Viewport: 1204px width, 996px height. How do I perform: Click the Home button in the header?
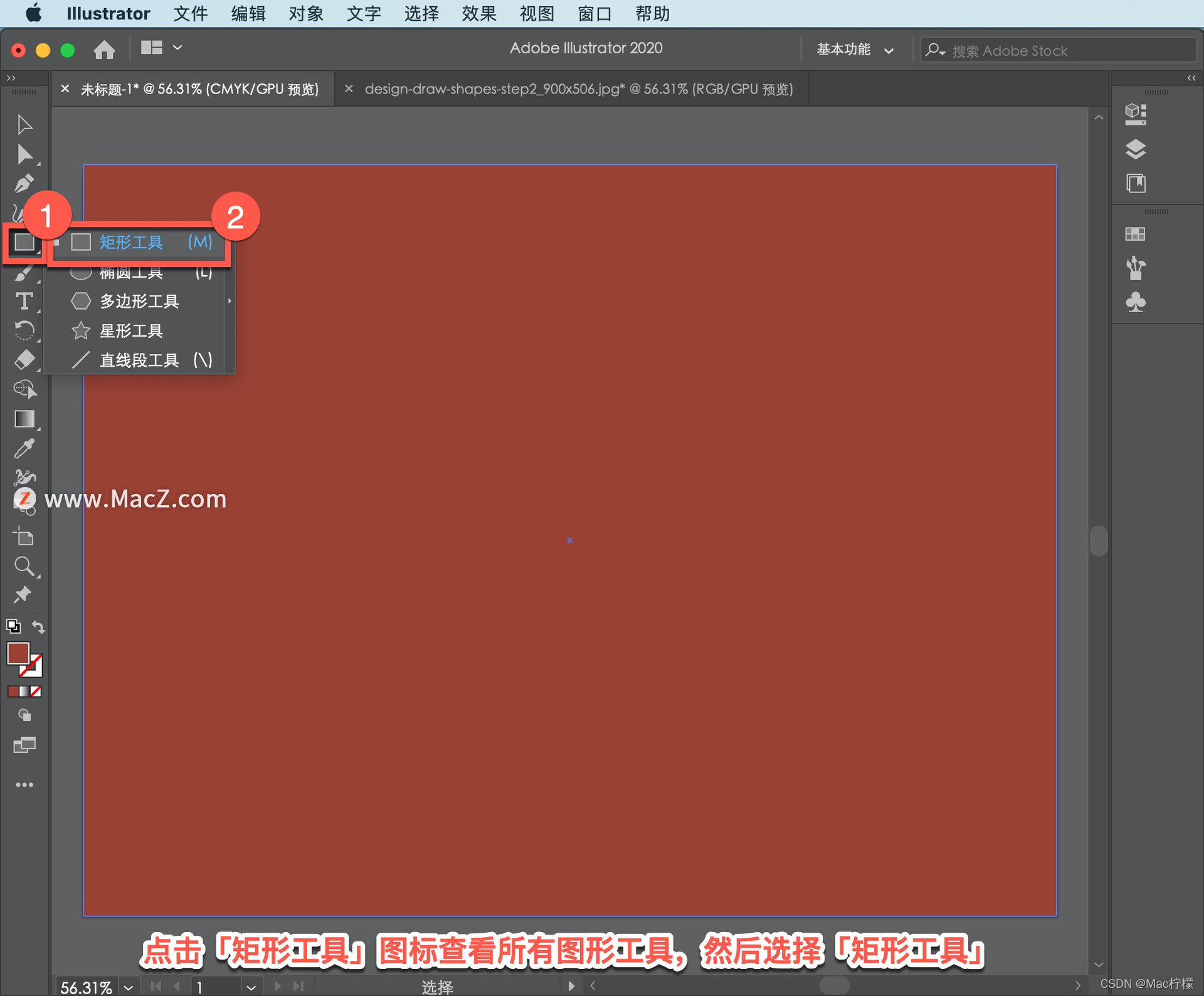(x=104, y=50)
